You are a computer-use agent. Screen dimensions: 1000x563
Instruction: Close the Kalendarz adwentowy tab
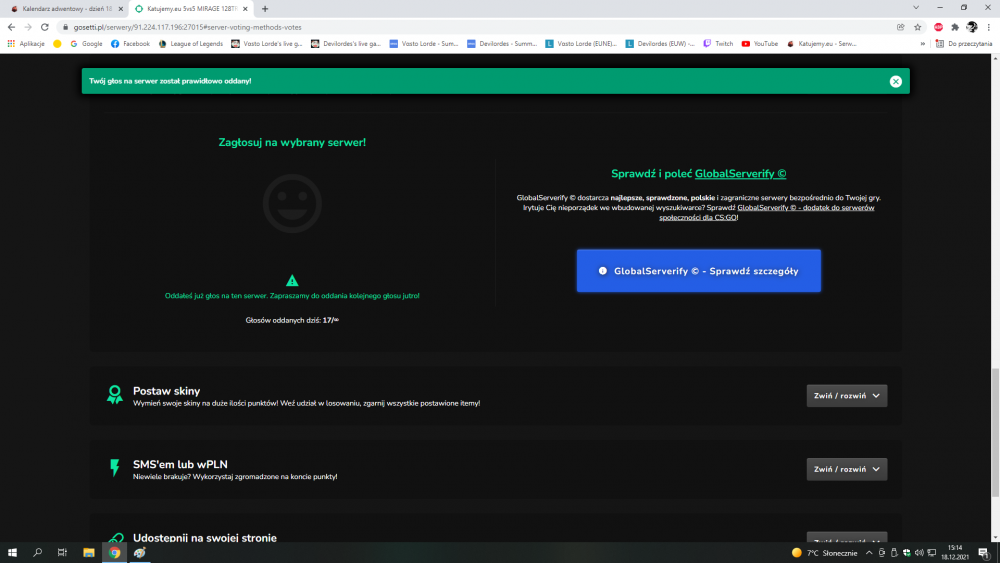121,9
